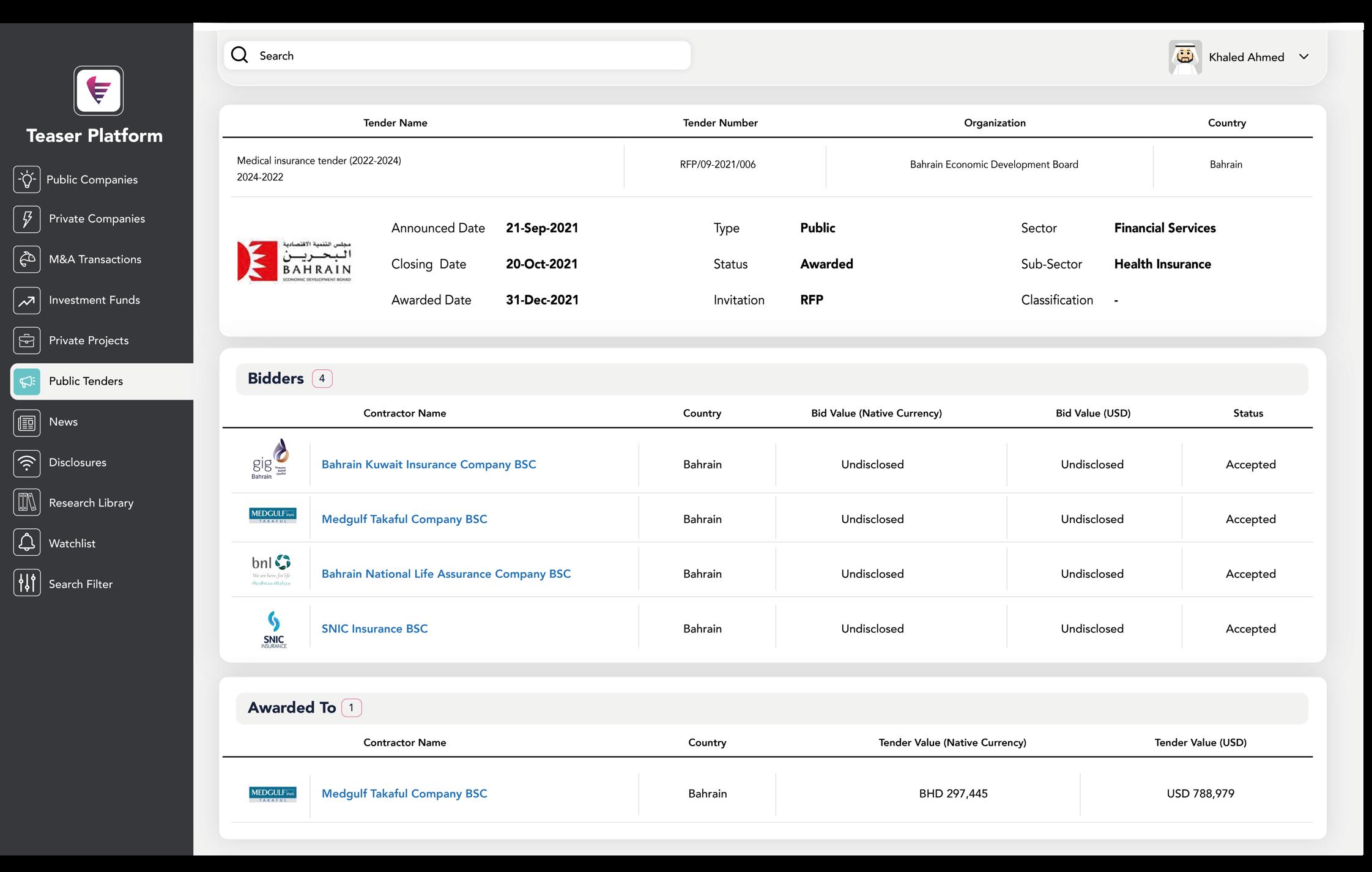Select the Public Tenders menu item
1372x872 pixels.
pos(86,382)
